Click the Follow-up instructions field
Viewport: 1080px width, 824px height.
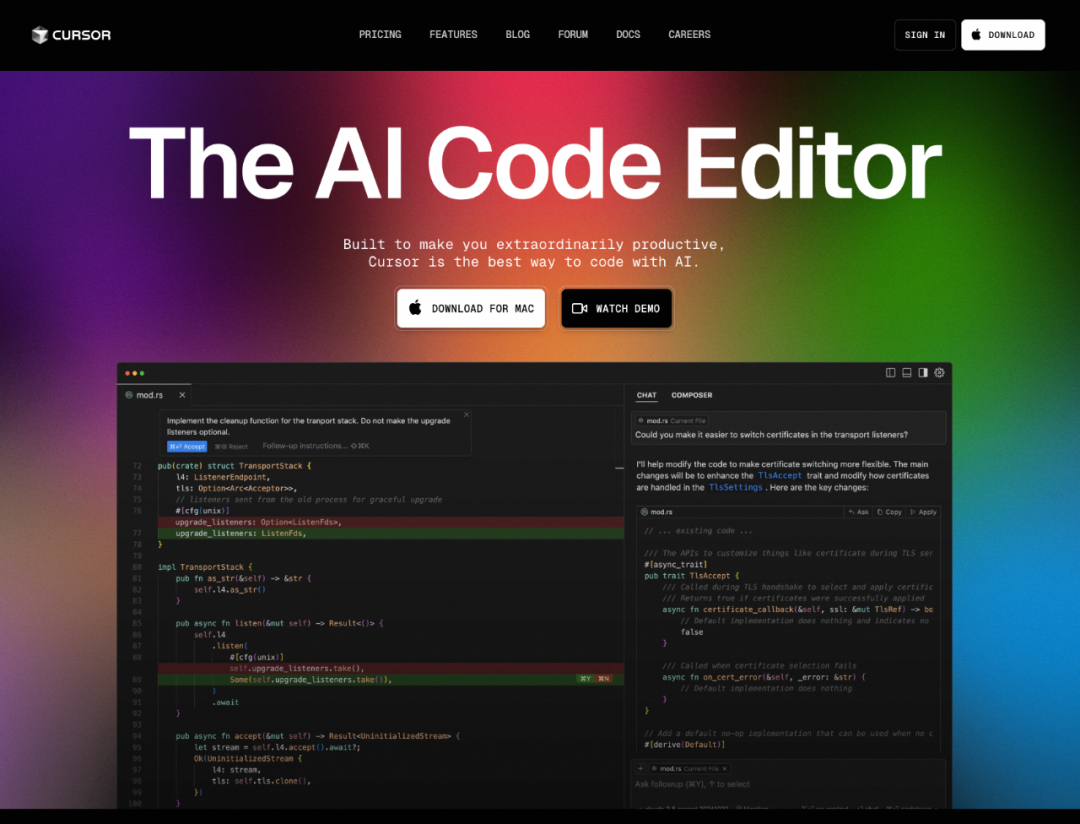click(x=316, y=446)
